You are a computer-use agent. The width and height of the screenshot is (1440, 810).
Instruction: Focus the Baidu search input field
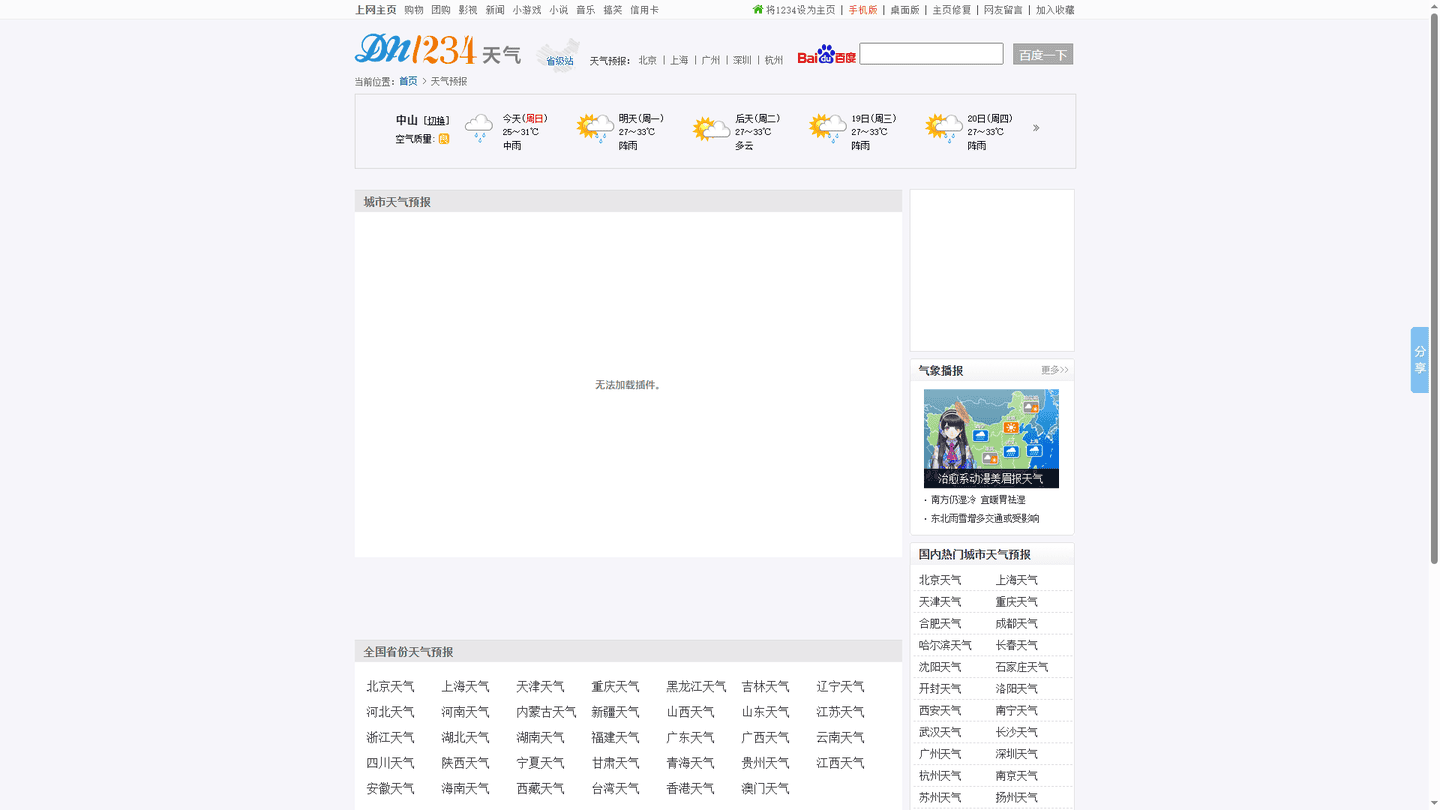pos(931,54)
